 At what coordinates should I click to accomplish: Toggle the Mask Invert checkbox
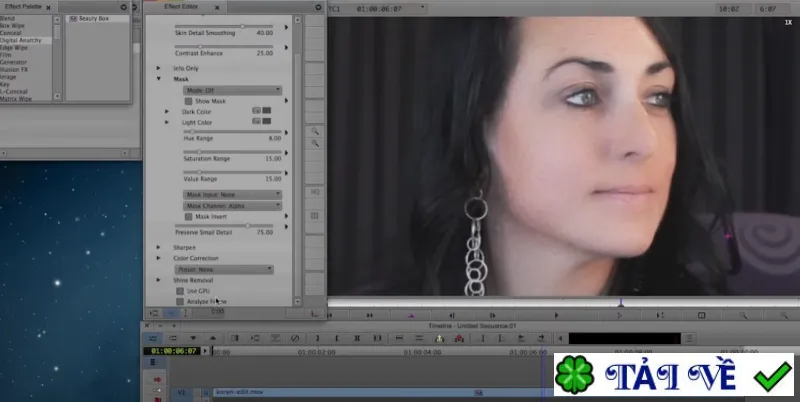[x=188, y=217]
